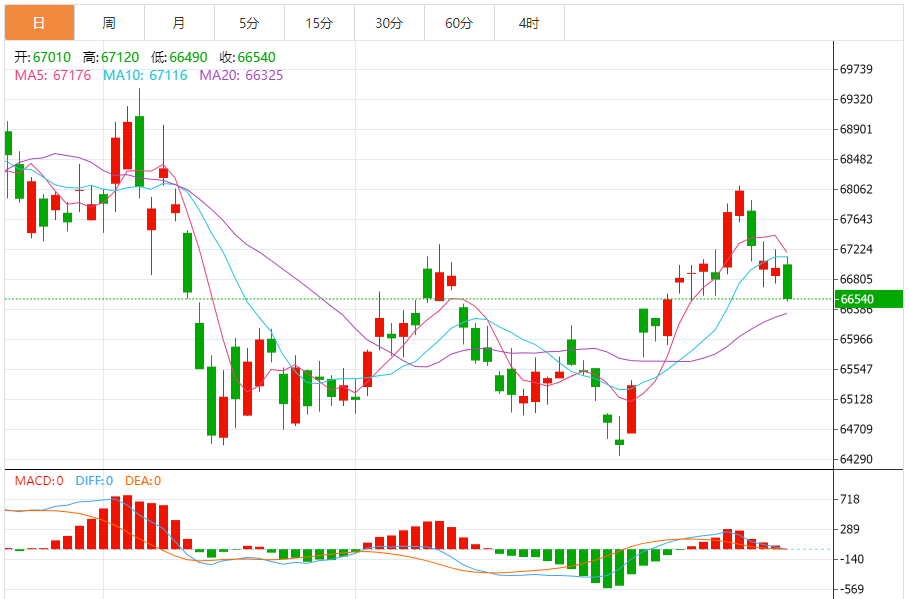Image resolution: width=909 pixels, height=599 pixels.
Task: Open the 30分 interval tab
Action: (x=389, y=23)
